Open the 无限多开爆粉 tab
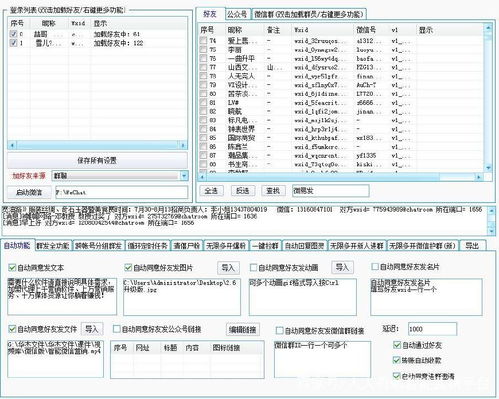The height and width of the screenshot is (399, 499). tap(226, 246)
